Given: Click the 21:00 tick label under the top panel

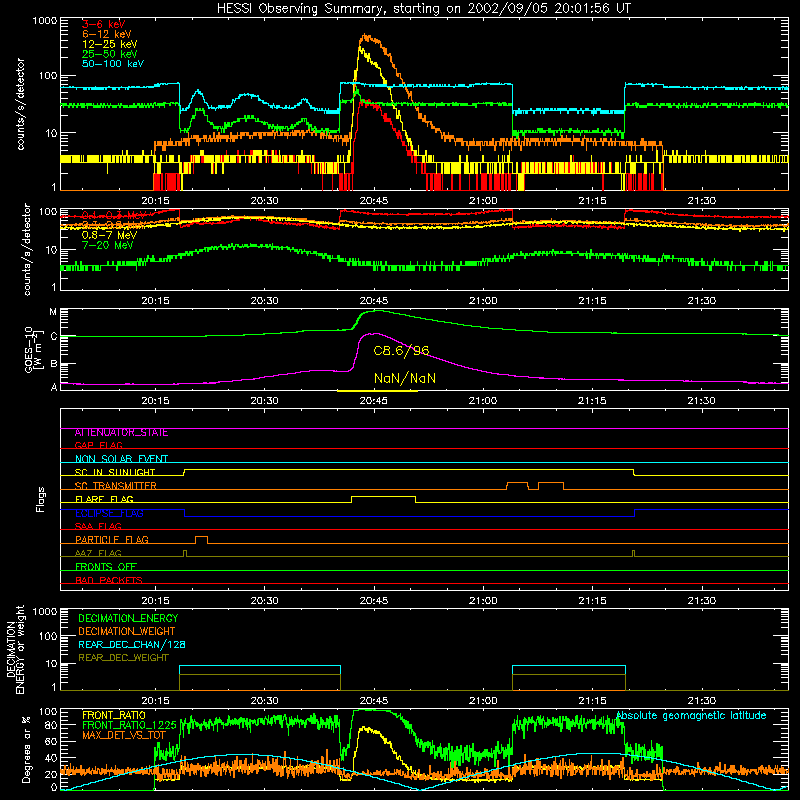Looking at the screenshot, I should click(483, 201).
